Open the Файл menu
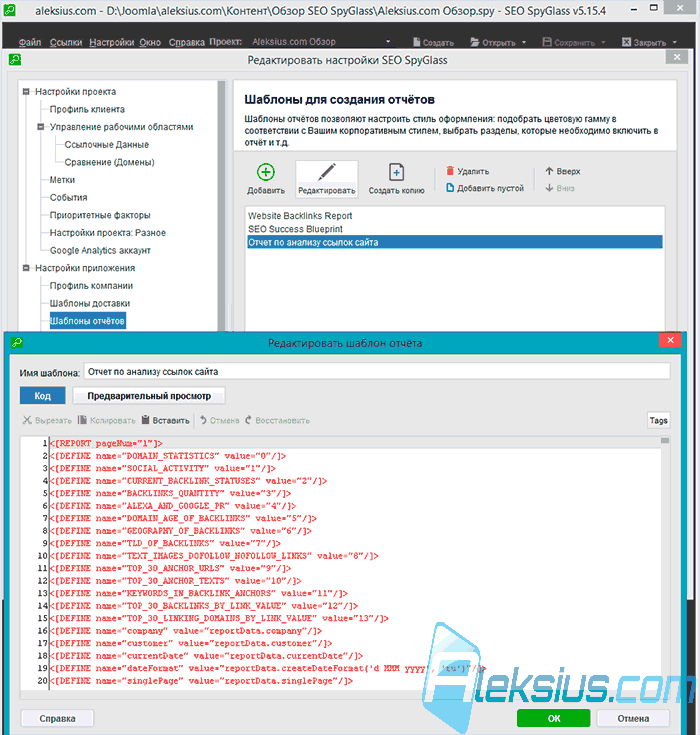This screenshot has height=735, width=700. click(30, 43)
